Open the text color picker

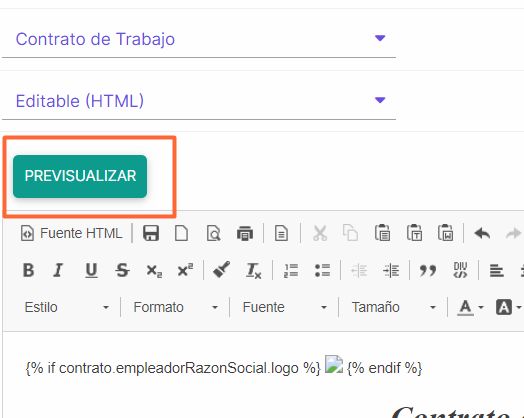(470, 307)
